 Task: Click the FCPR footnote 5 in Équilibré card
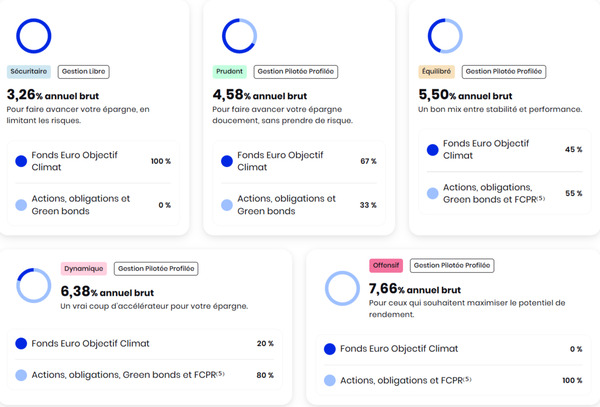pyautogui.click(x=541, y=198)
